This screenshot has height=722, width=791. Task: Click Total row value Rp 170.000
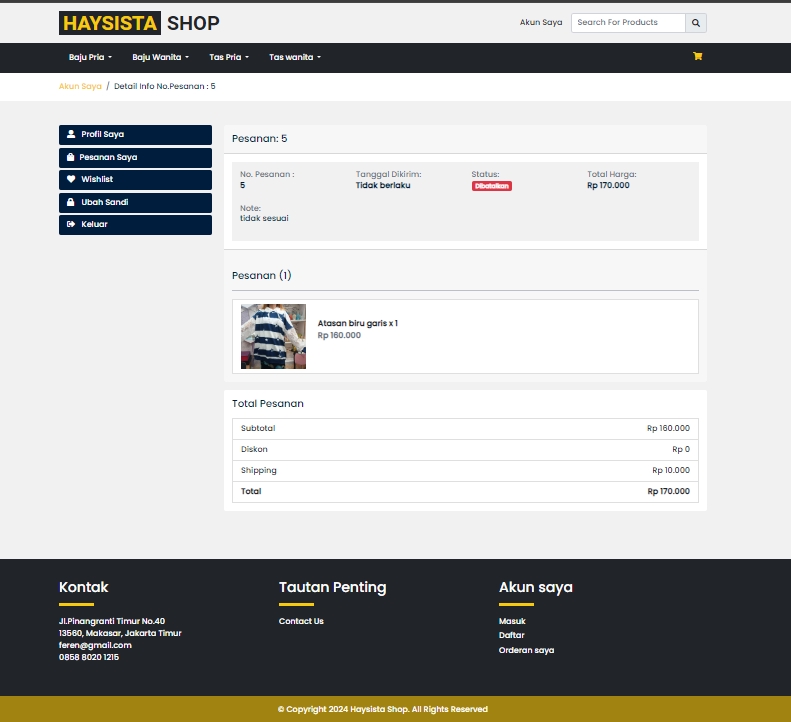coord(668,491)
